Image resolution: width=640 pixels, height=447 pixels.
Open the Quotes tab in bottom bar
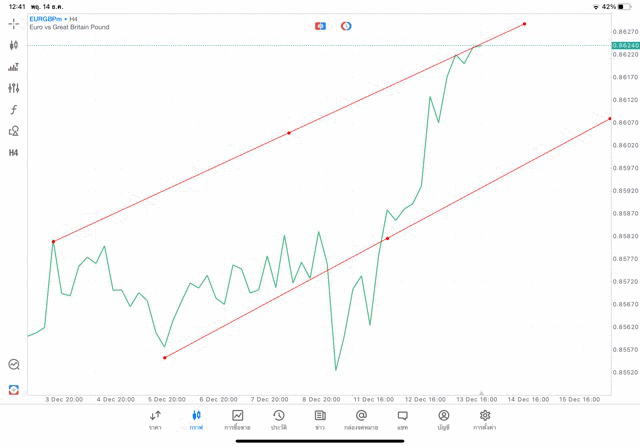(155, 419)
